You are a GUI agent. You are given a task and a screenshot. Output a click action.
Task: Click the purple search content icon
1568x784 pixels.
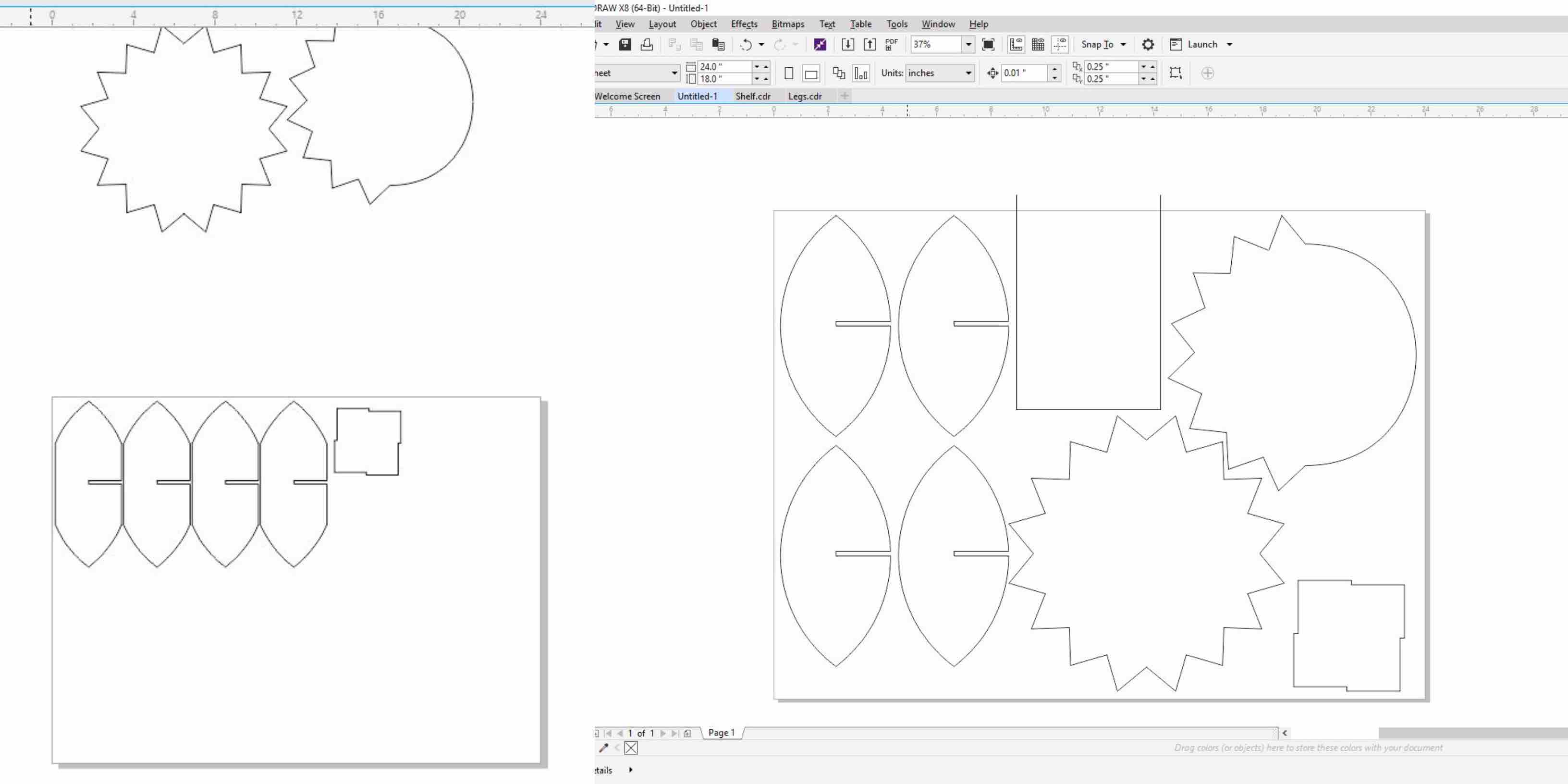pyautogui.click(x=820, y=44)
